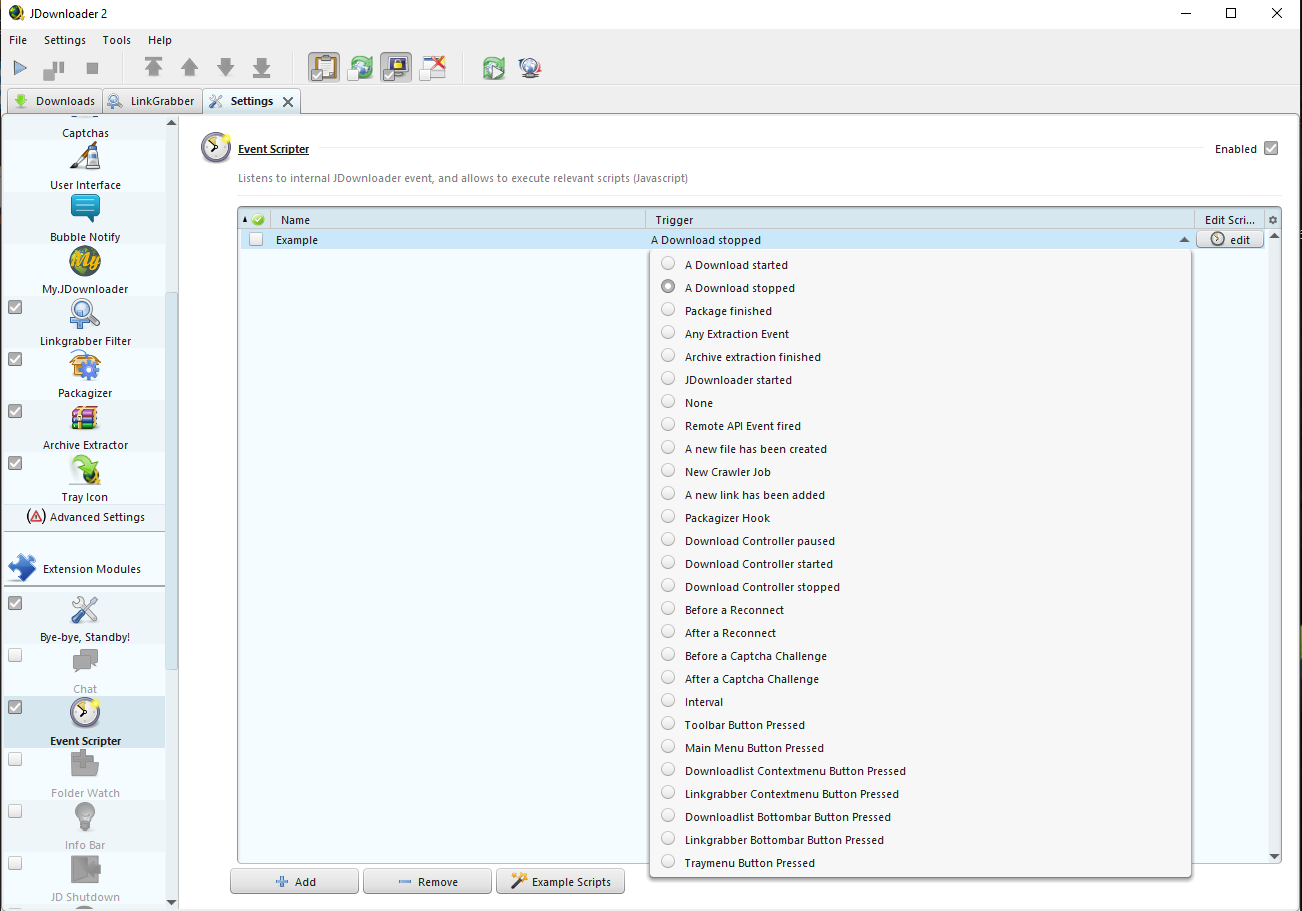Check for updates with the globe icon
The image size is (1302, 911).
click(530, 68)
